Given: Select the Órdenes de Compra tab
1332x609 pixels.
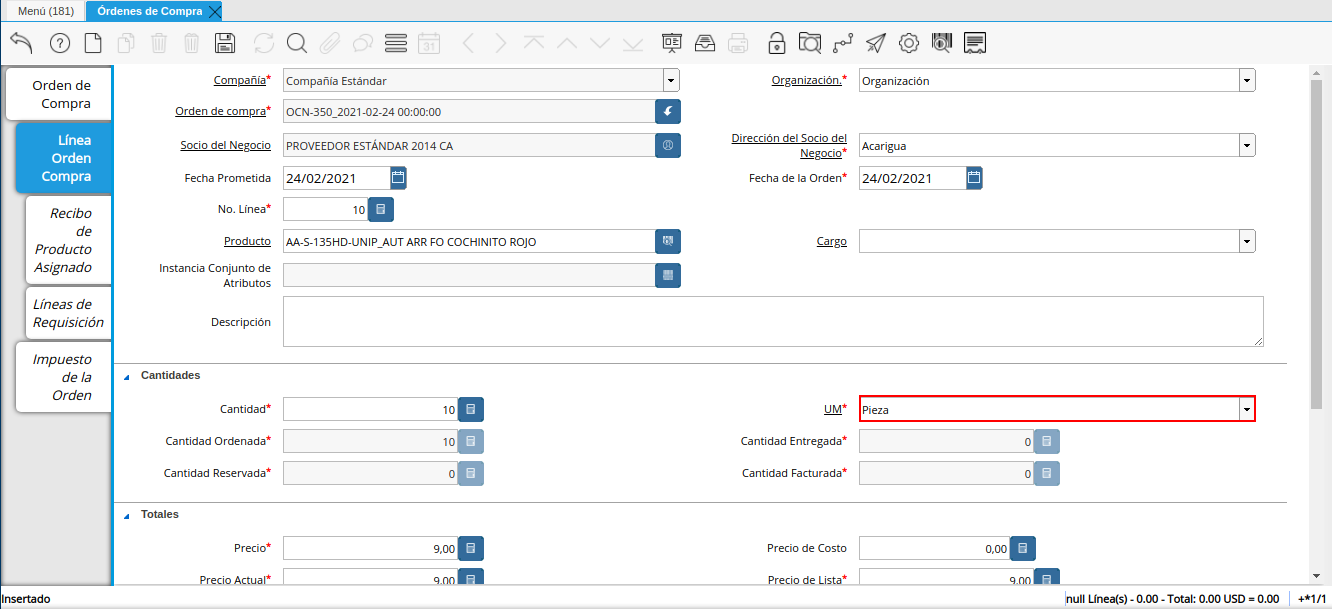Looking at the screenshot, I should click(149, 11).
